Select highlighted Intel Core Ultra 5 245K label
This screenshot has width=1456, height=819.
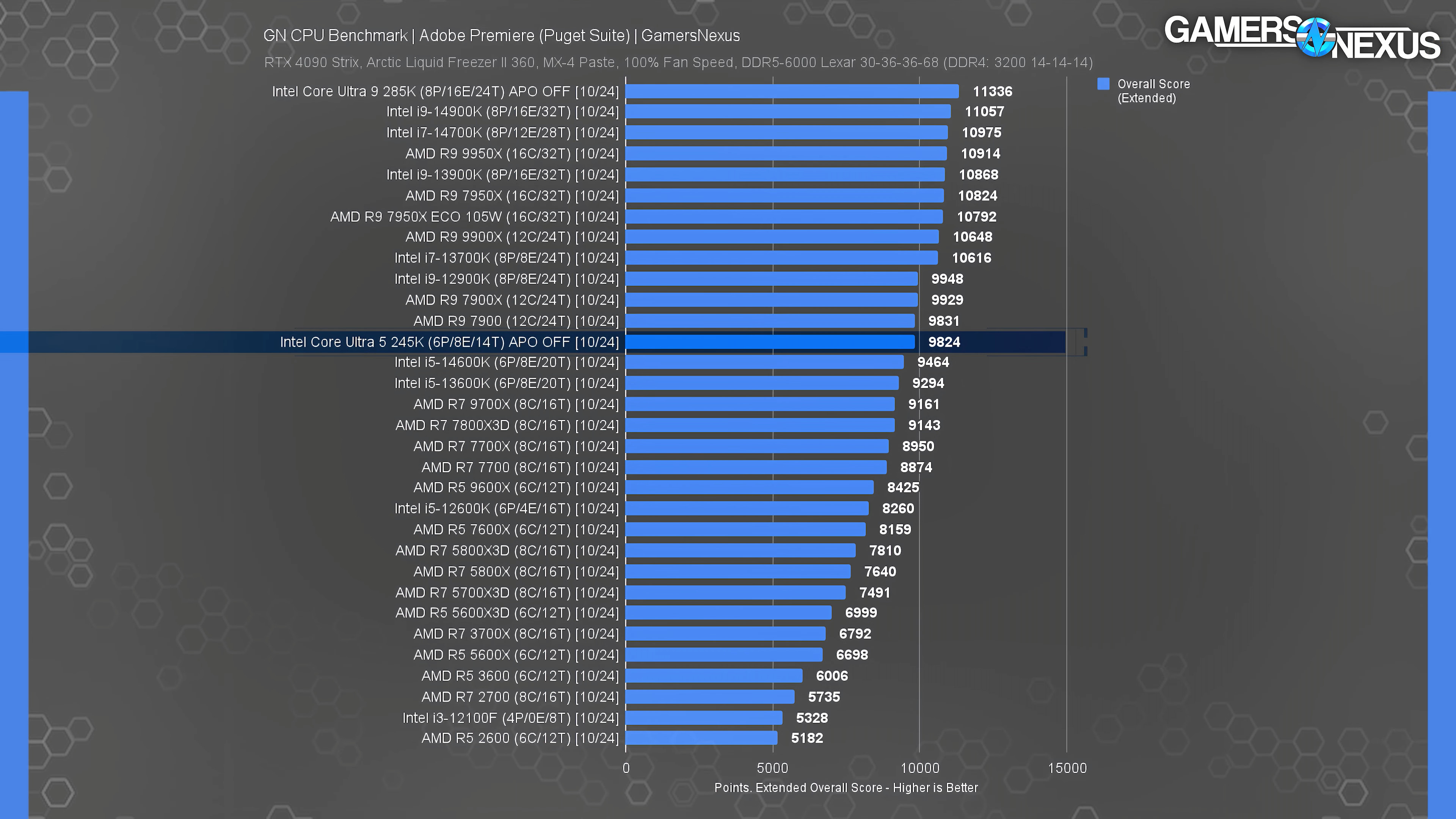click(449, 342)
